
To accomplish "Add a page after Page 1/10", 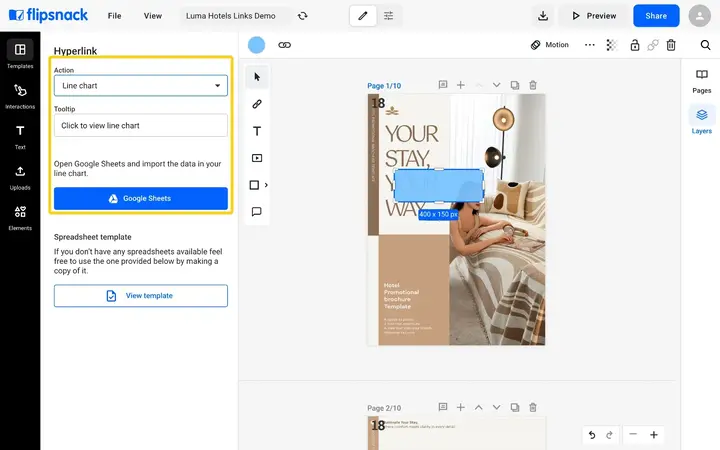I will [x=461, y=85].
